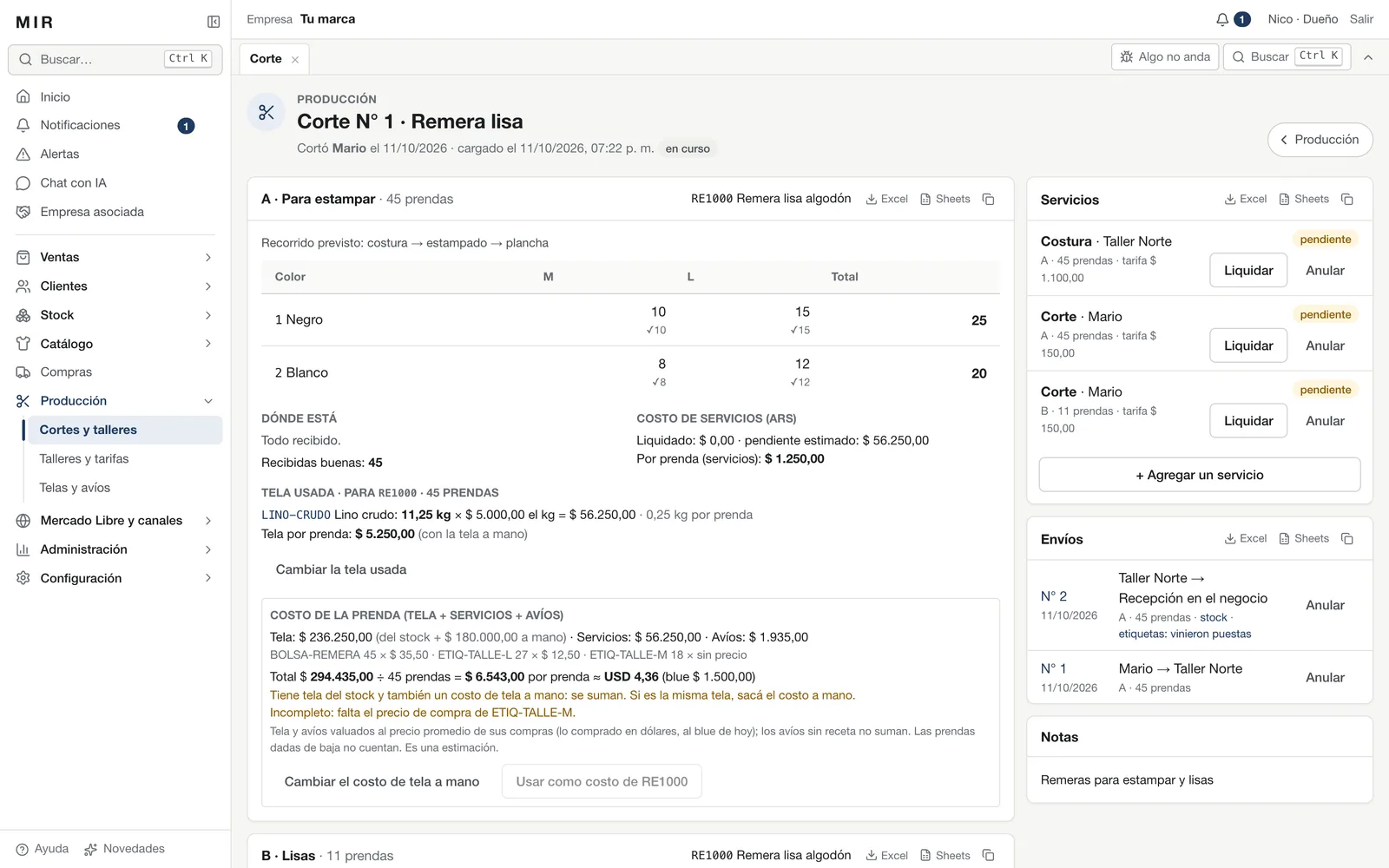Click Cambiar la tela usada

(341, 569)
